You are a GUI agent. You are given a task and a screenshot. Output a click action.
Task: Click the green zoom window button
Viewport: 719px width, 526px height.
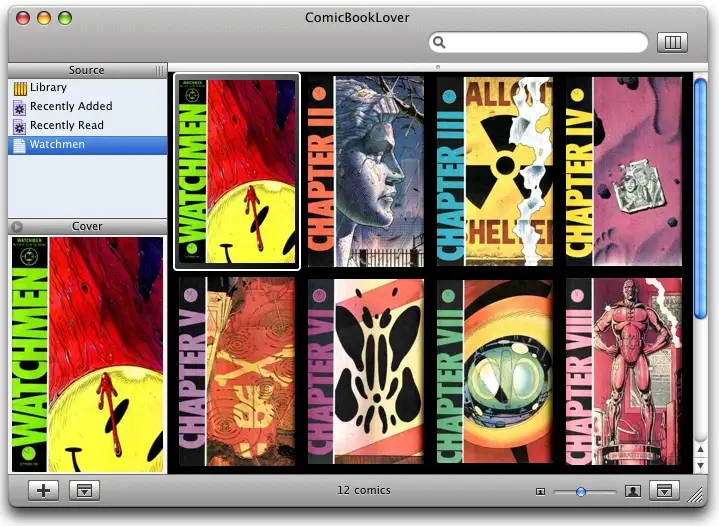[65, 18]
